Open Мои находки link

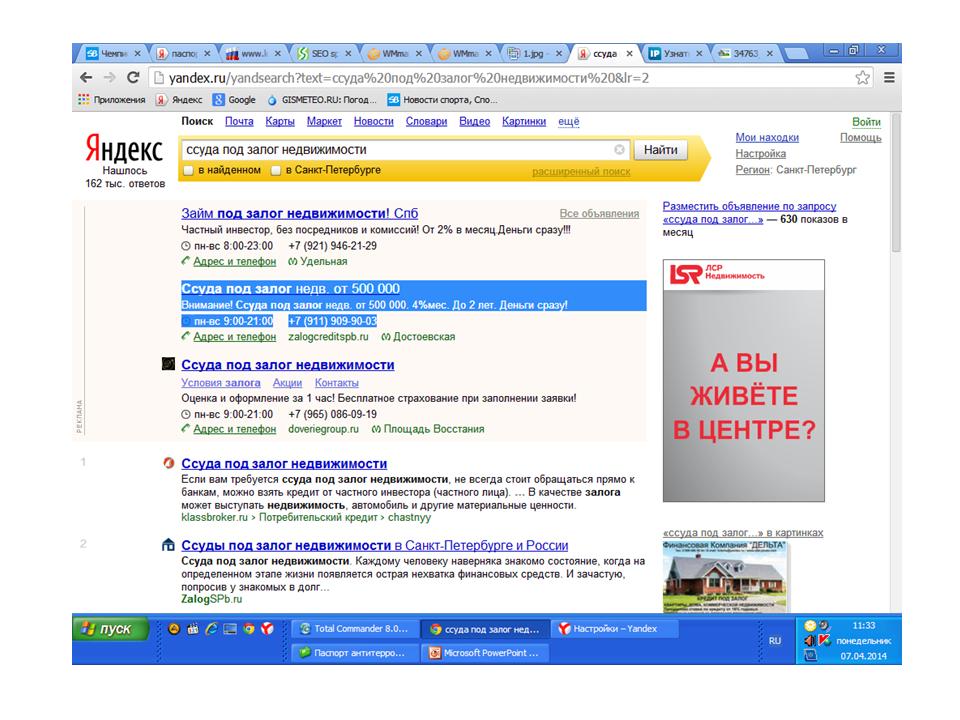click(767, 138)
